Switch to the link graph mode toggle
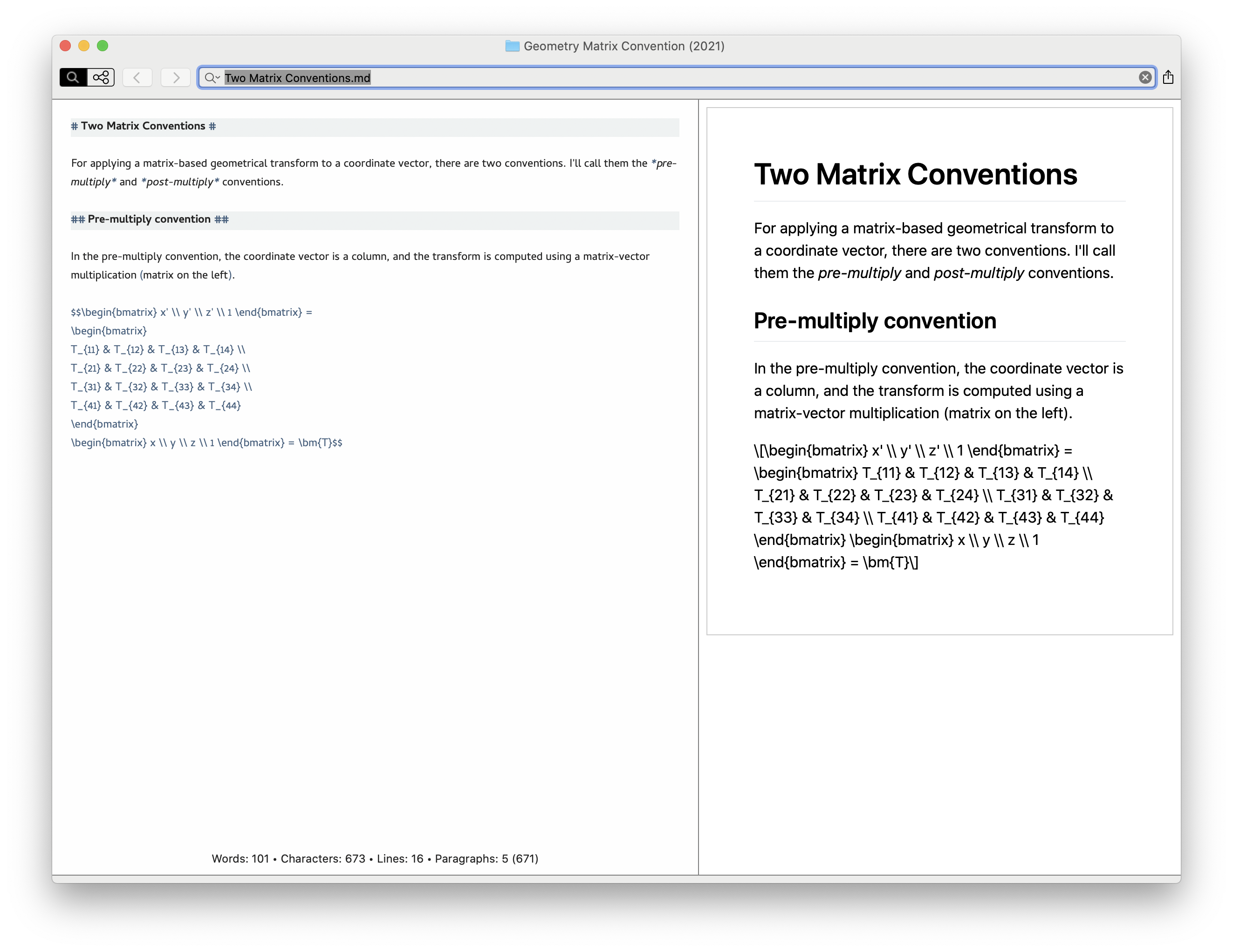This screenshot has width=1233, height=952. (x=101, y=77)
